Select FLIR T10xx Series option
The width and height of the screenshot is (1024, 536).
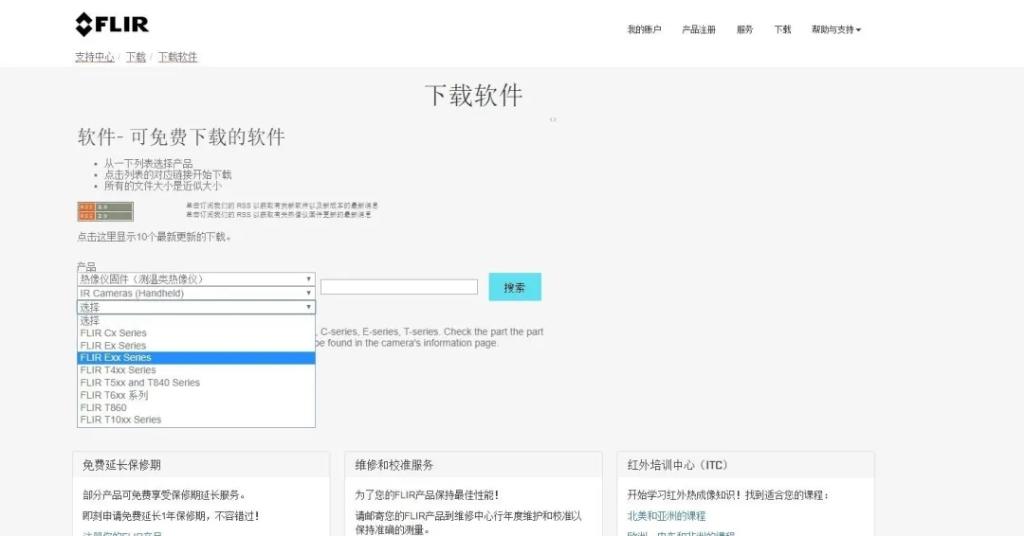[196, 420]
